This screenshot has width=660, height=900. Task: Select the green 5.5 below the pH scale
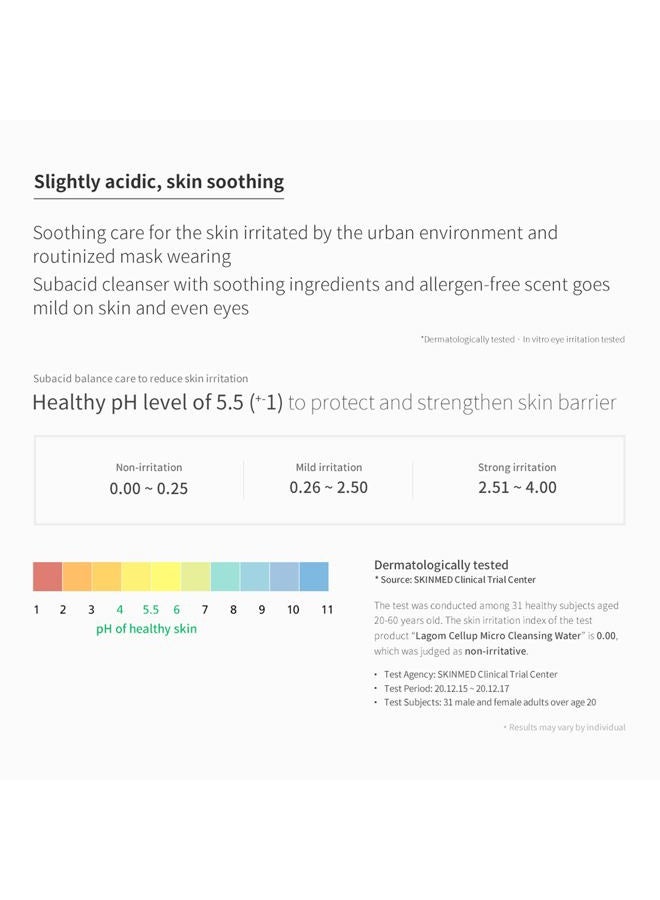click(x=150, y=610)
